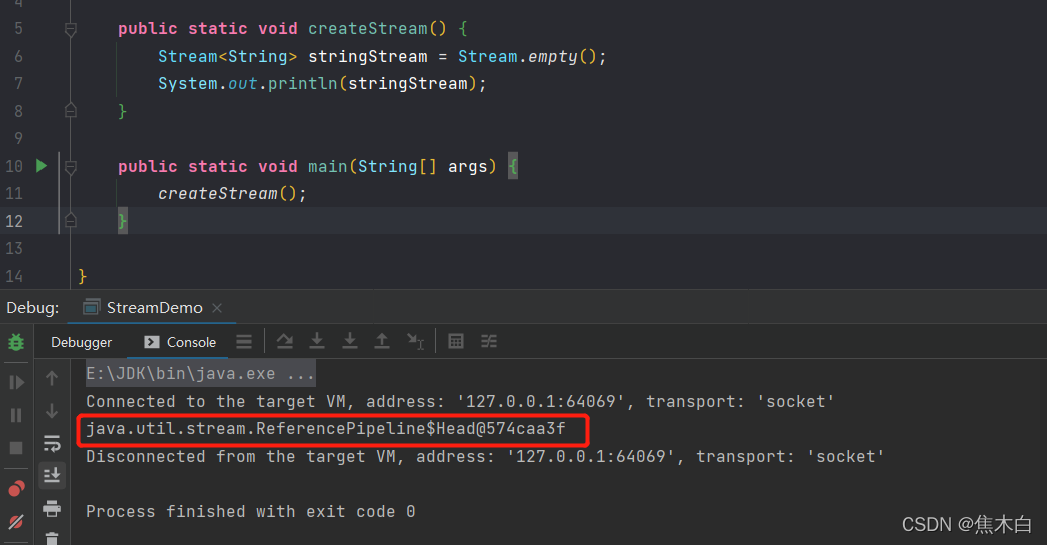Click line number 6 in the gutter
Viewport: 1047px width, 545px height.
[x=18, y=57]
